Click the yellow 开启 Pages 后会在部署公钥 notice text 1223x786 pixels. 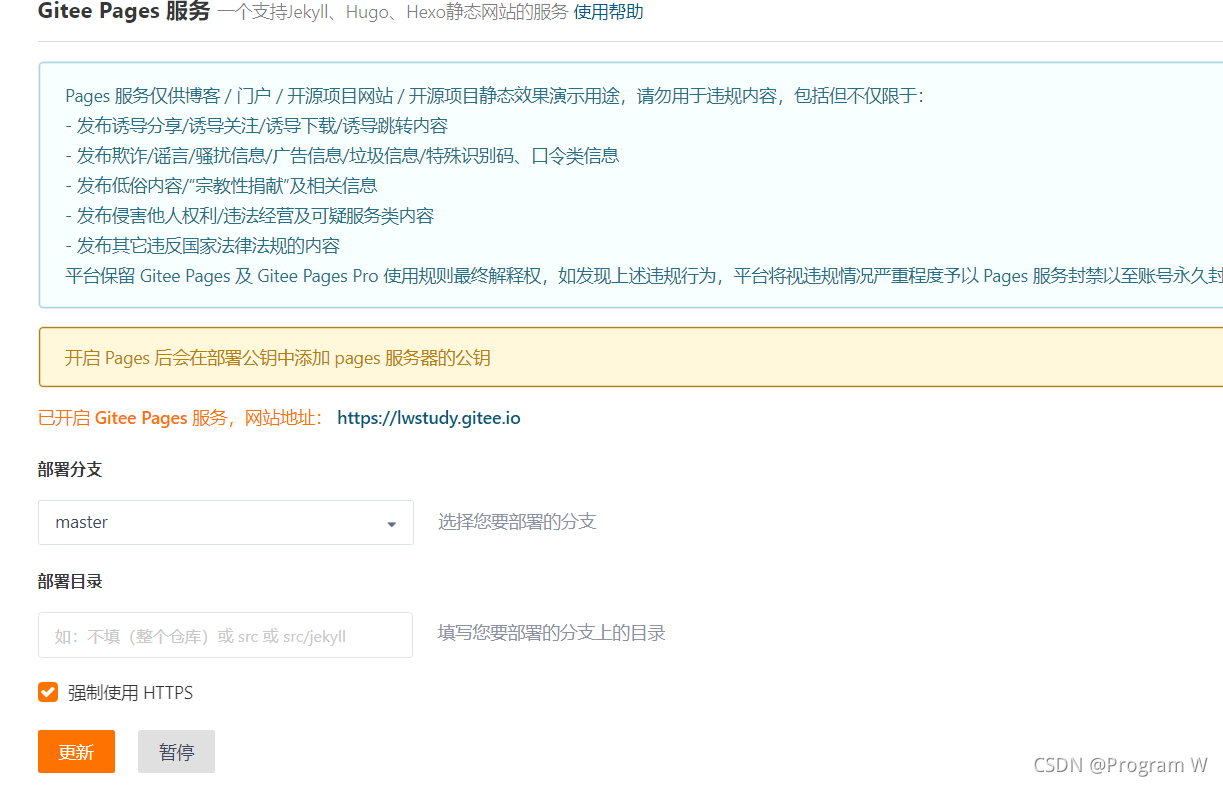pos(278,357)
